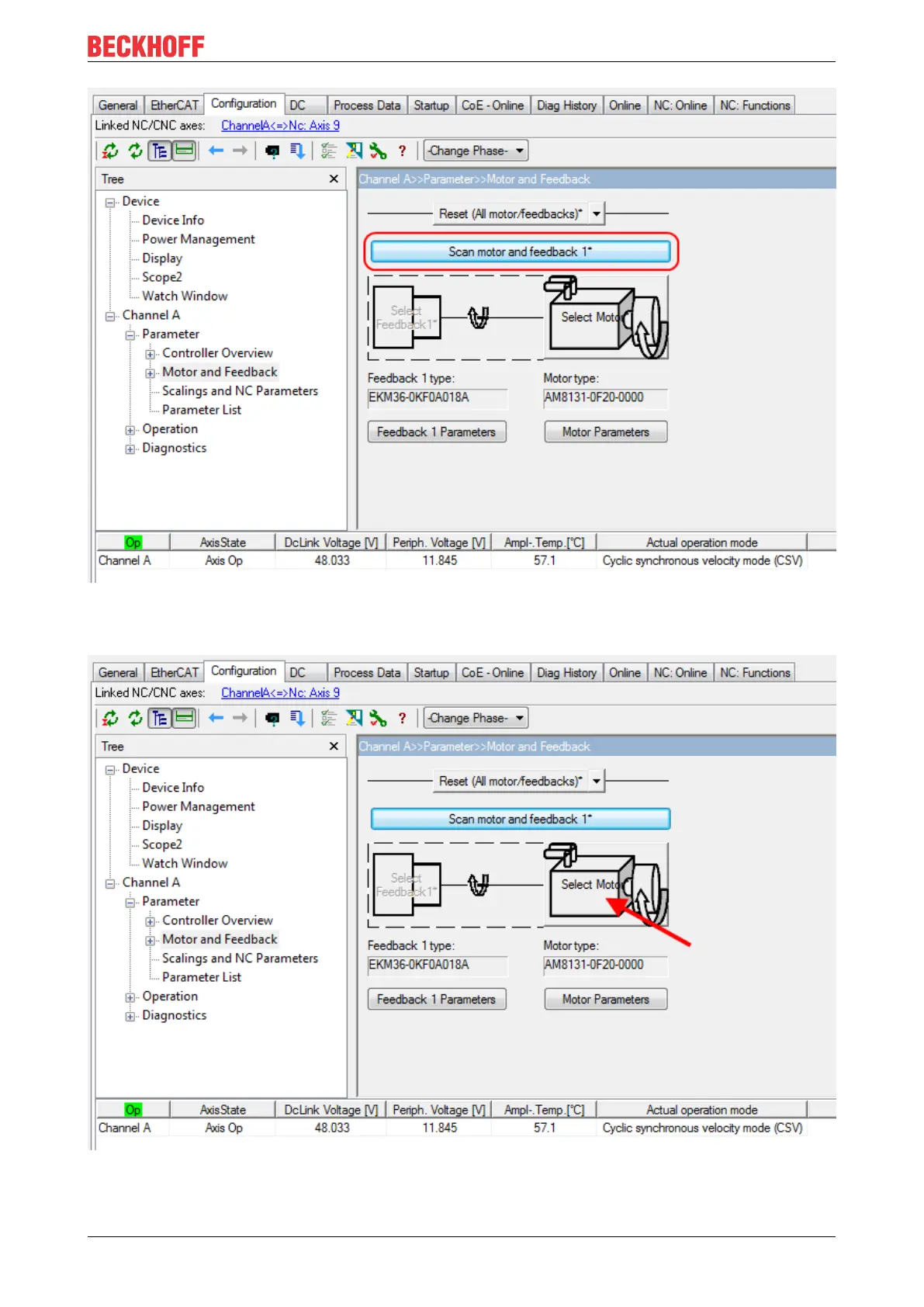Screen dimensions: 924x1307
Task: Click Reset (All motor/feedbacks) button in upper screenshot
Action: point(510,213)
